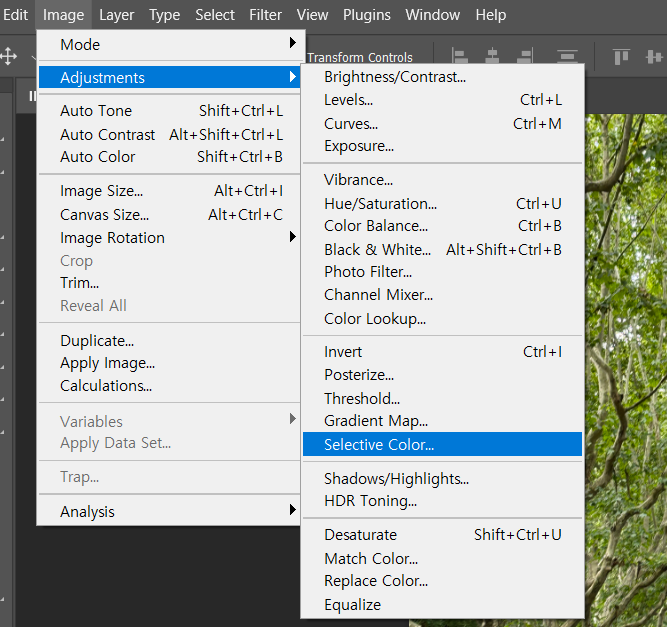Open Shadows/Highlights adjustment

442,479
